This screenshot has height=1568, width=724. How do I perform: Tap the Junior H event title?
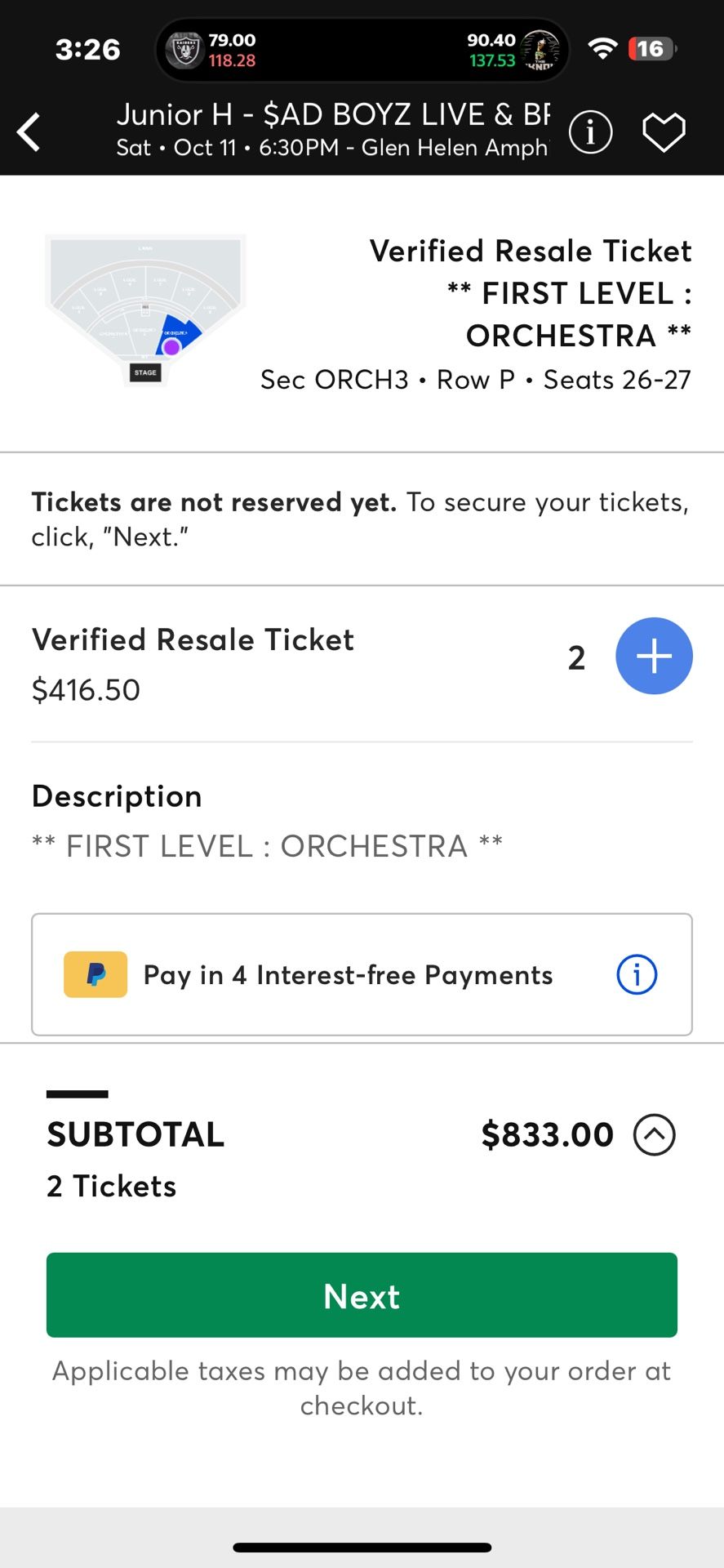coord(333,114)
